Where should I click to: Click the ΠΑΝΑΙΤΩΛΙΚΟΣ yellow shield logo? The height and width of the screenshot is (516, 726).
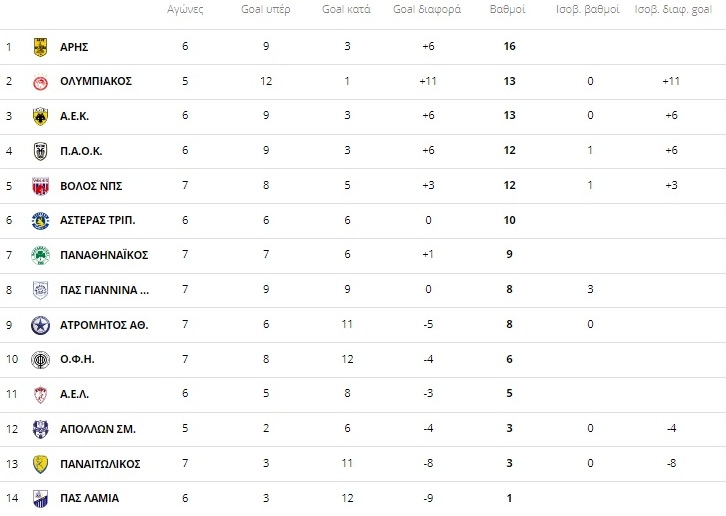(40, 464)
